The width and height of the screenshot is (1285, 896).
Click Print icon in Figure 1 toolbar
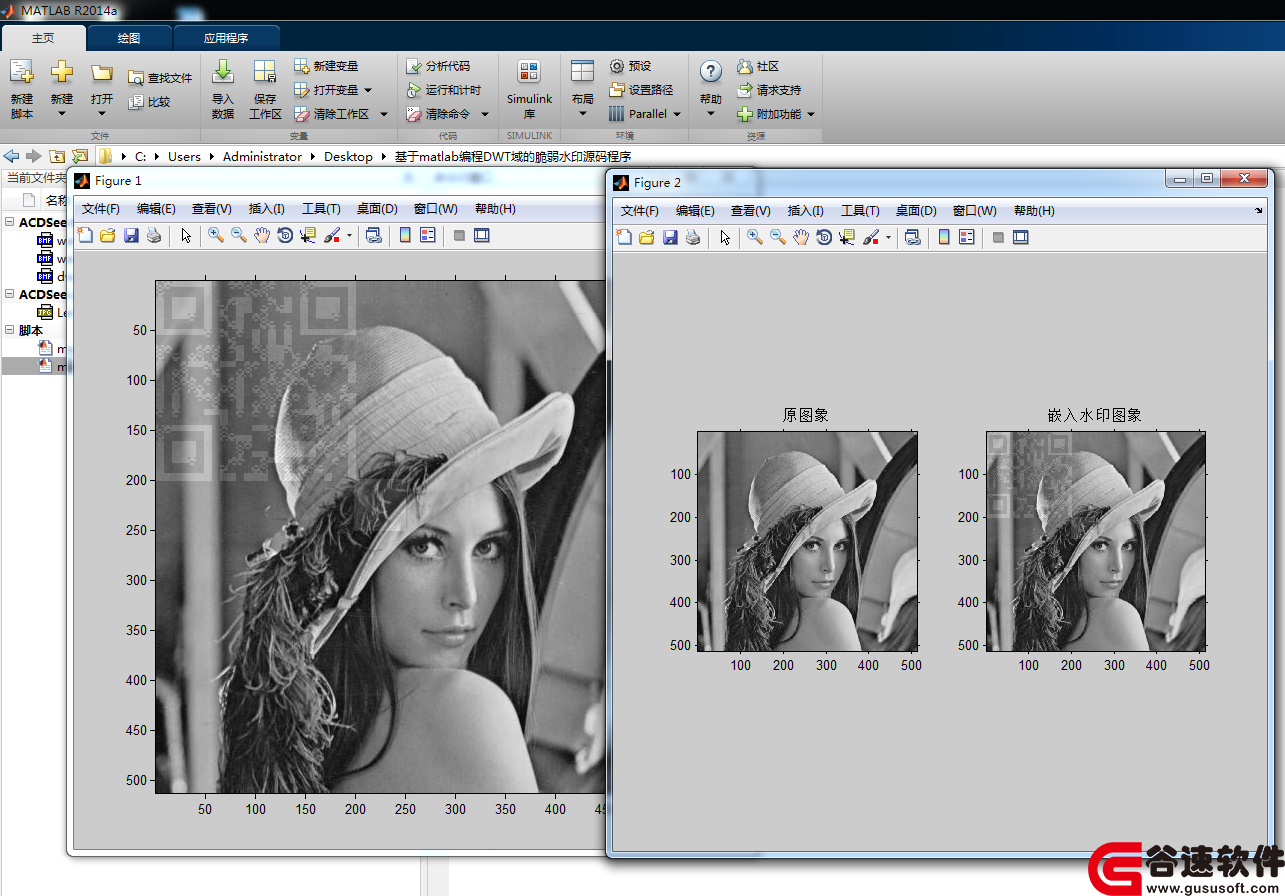click(x=153, y=235)
